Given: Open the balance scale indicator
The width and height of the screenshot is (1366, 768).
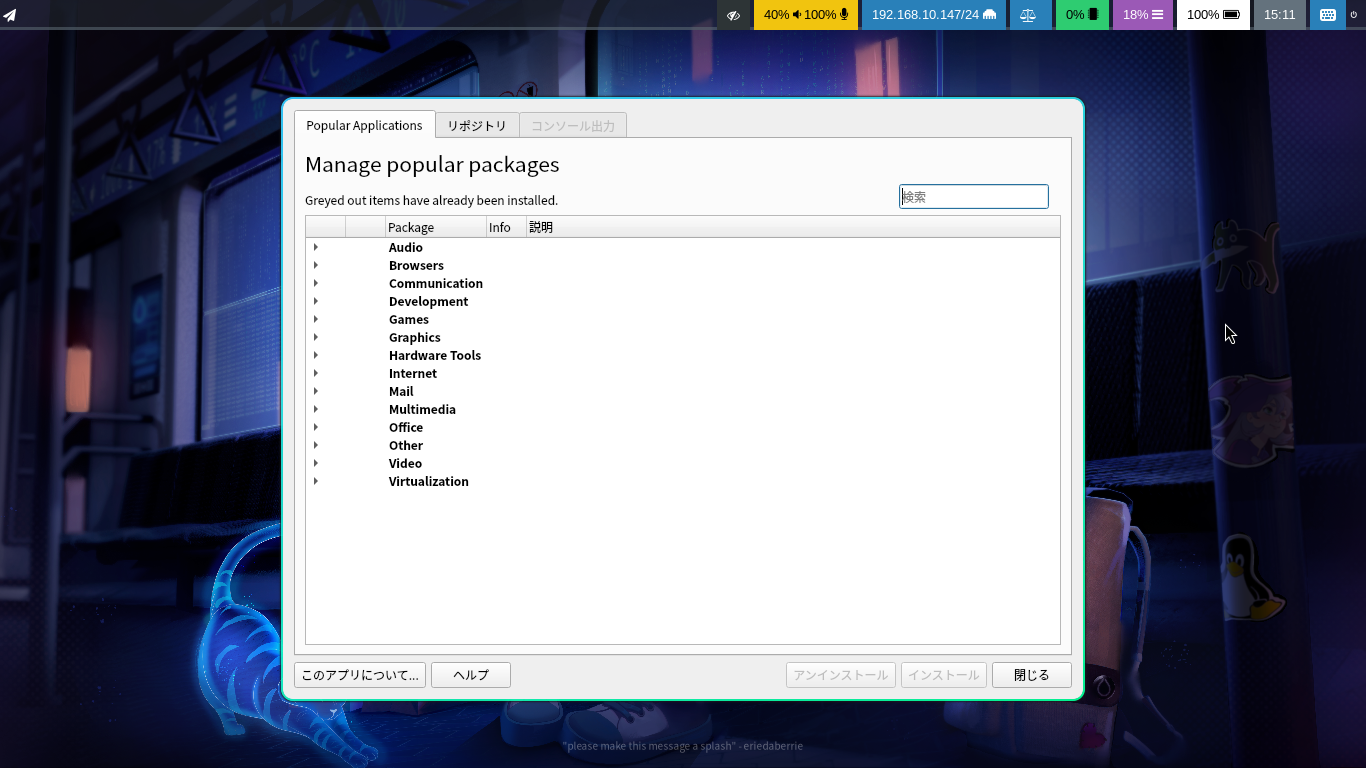Looking at the screenshot, I should tap(1029, 15).
